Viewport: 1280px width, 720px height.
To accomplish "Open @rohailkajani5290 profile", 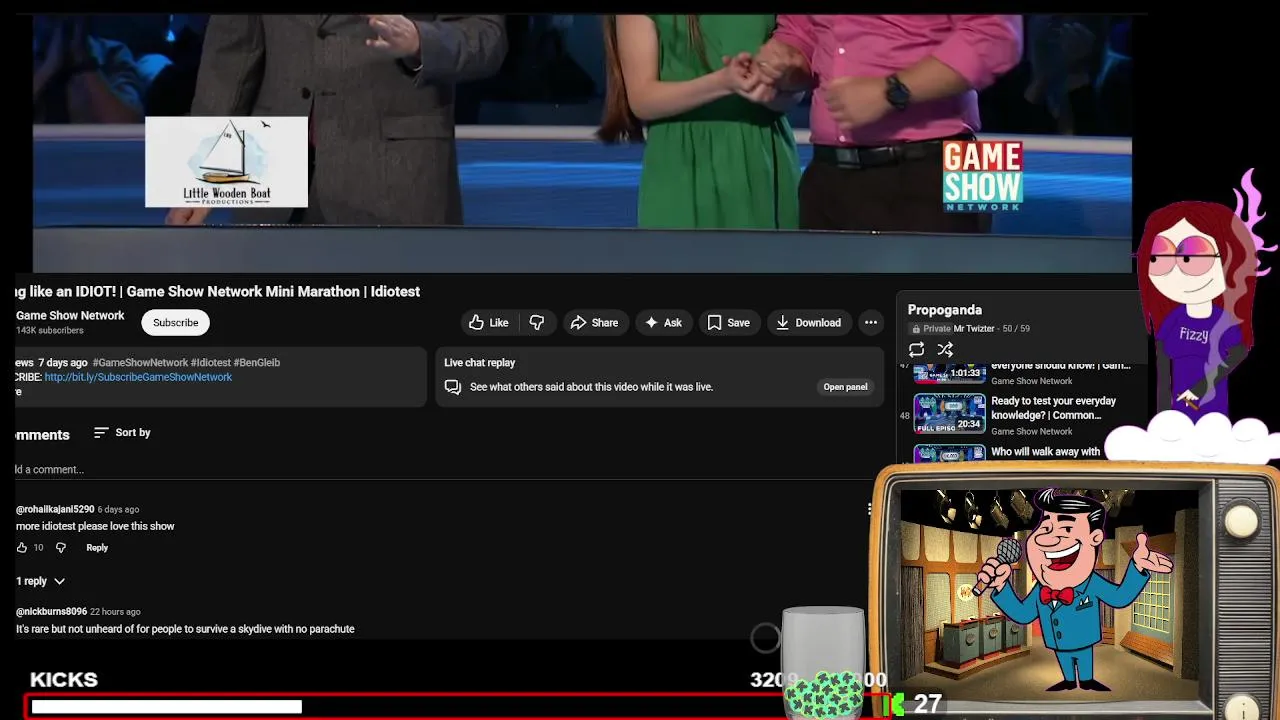I will 55,510.
